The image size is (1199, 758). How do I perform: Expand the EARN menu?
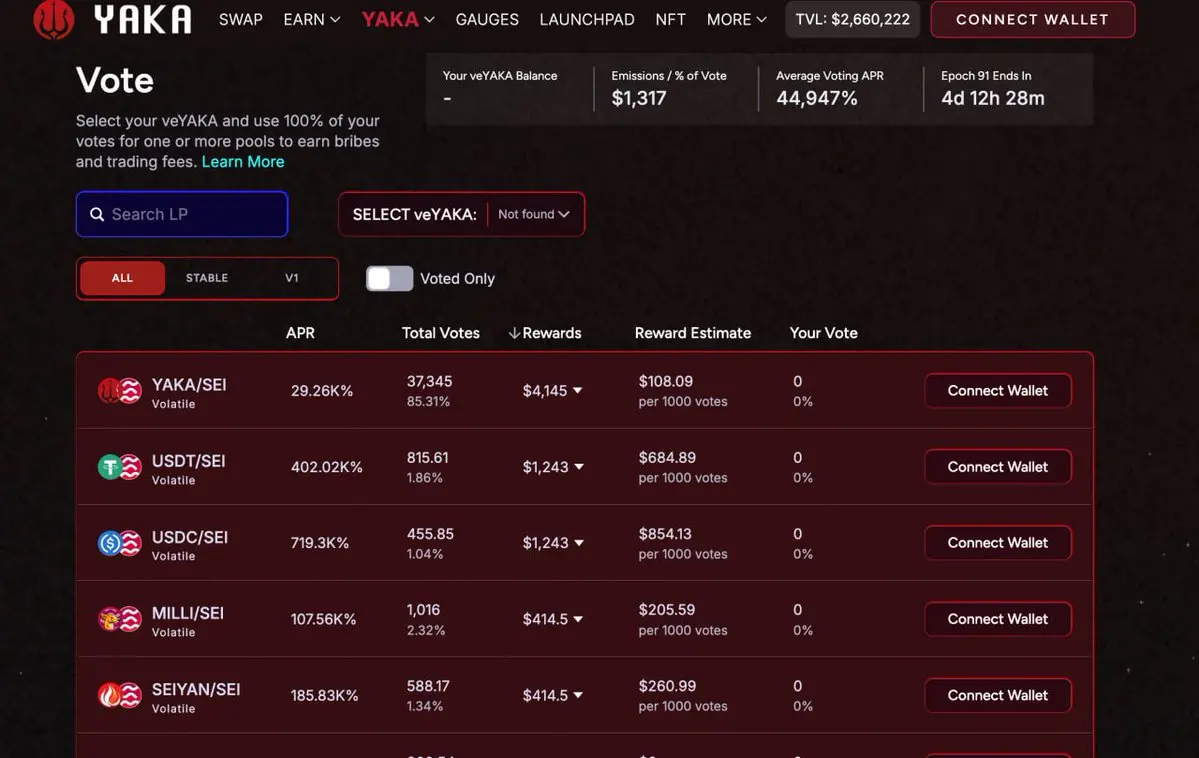311,19
